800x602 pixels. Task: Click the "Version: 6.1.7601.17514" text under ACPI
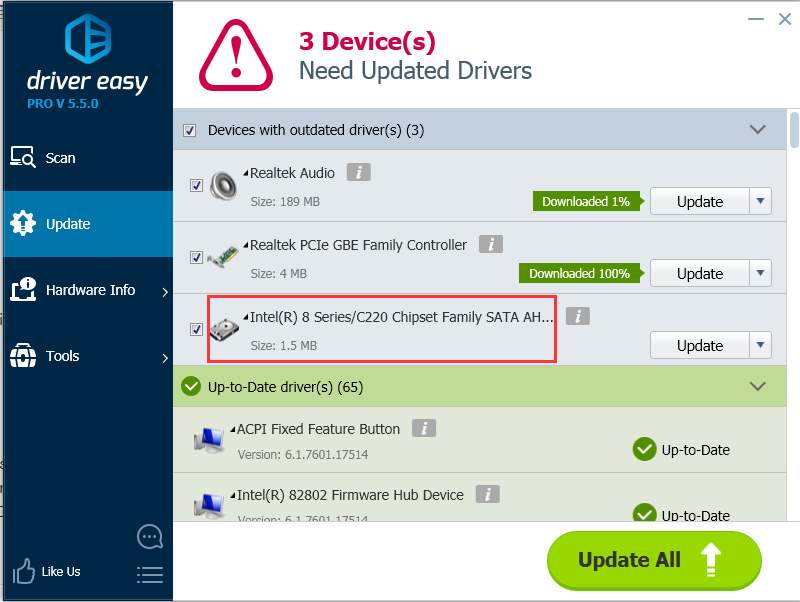pyautogui.click(x=303, y=454)
